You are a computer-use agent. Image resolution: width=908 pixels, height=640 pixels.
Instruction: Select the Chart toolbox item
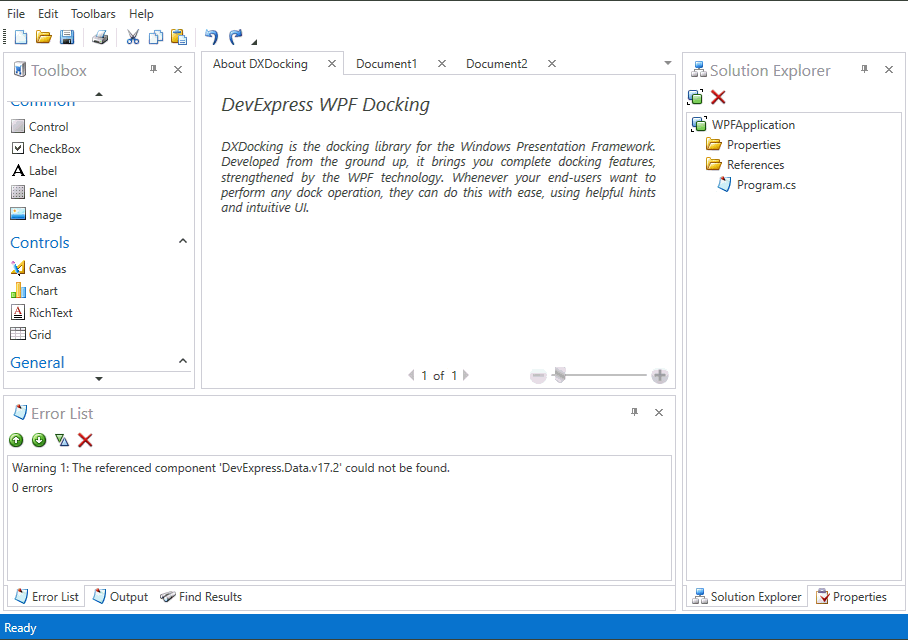coord(35,290)
